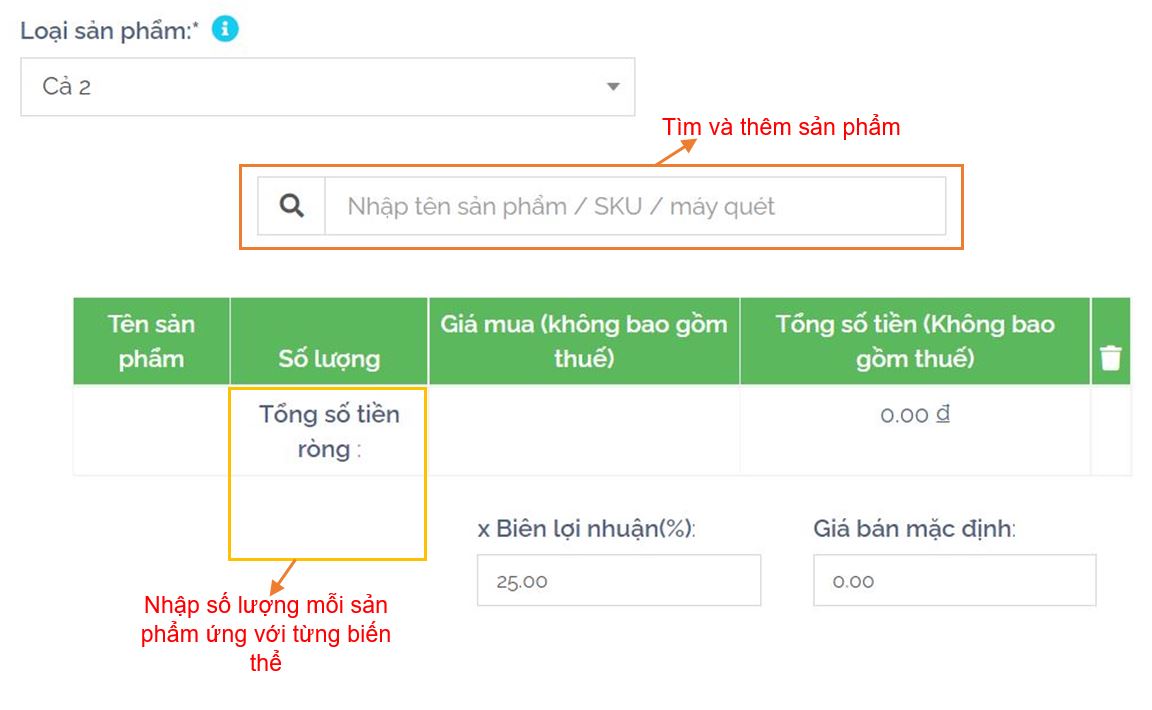Click the Tổng số tiền (Không bao gồm thuế) header
This screenshot has height=710, width=1152.
click(915, 341)
